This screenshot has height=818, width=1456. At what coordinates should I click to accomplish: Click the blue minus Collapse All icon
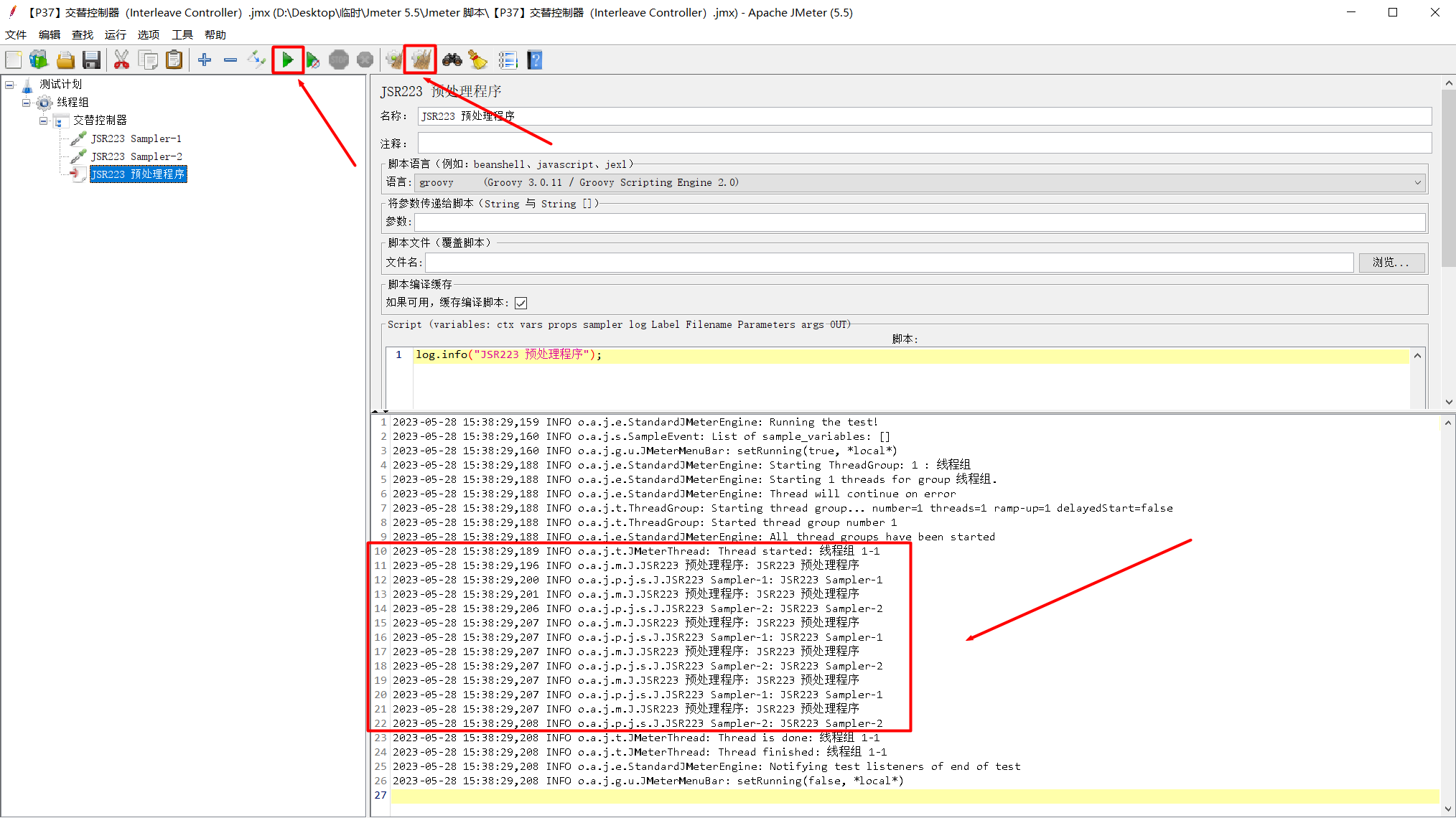pos(230,60)
